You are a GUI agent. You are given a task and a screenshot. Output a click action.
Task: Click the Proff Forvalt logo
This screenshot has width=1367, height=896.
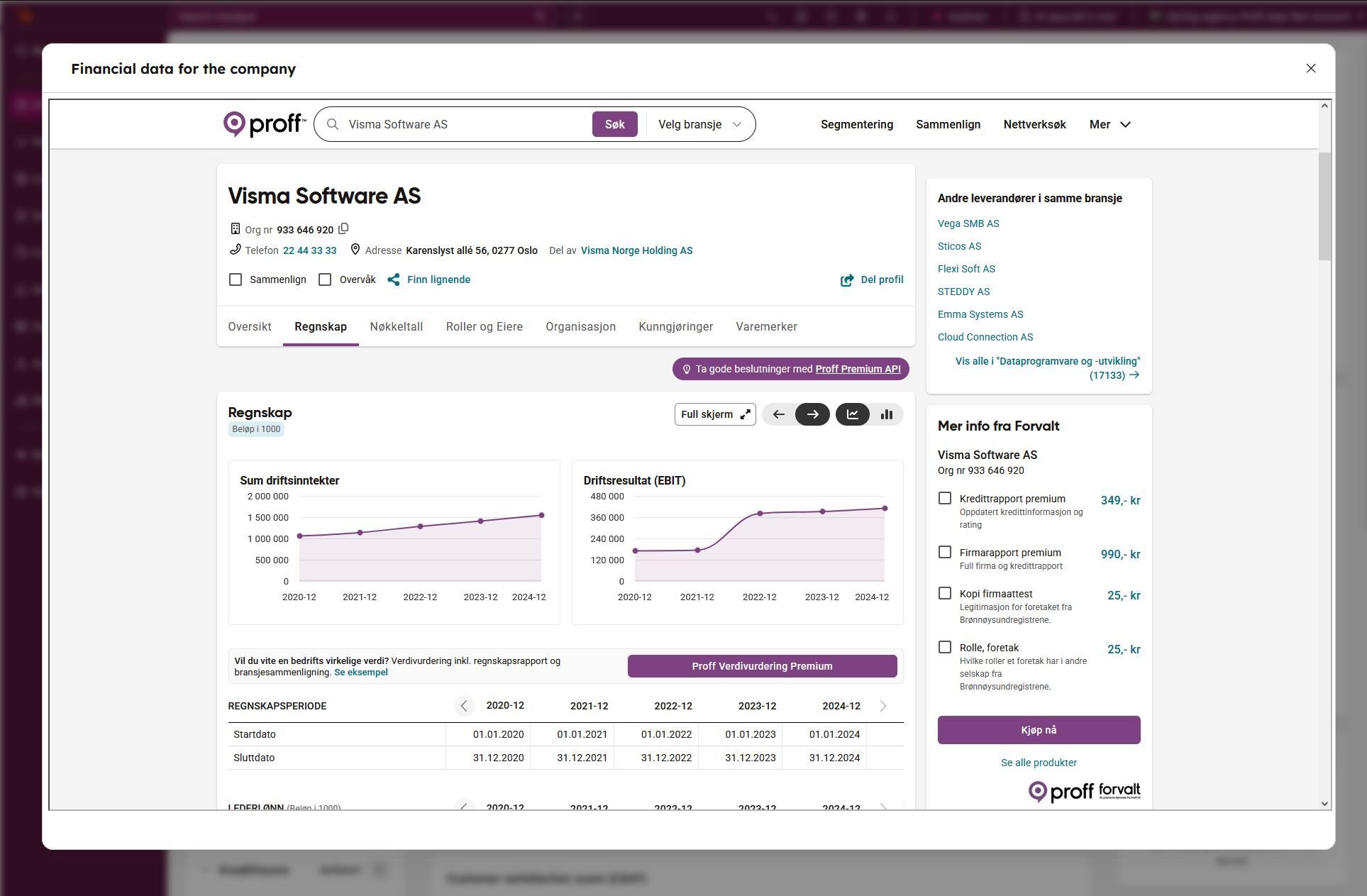click(1084, 791)
